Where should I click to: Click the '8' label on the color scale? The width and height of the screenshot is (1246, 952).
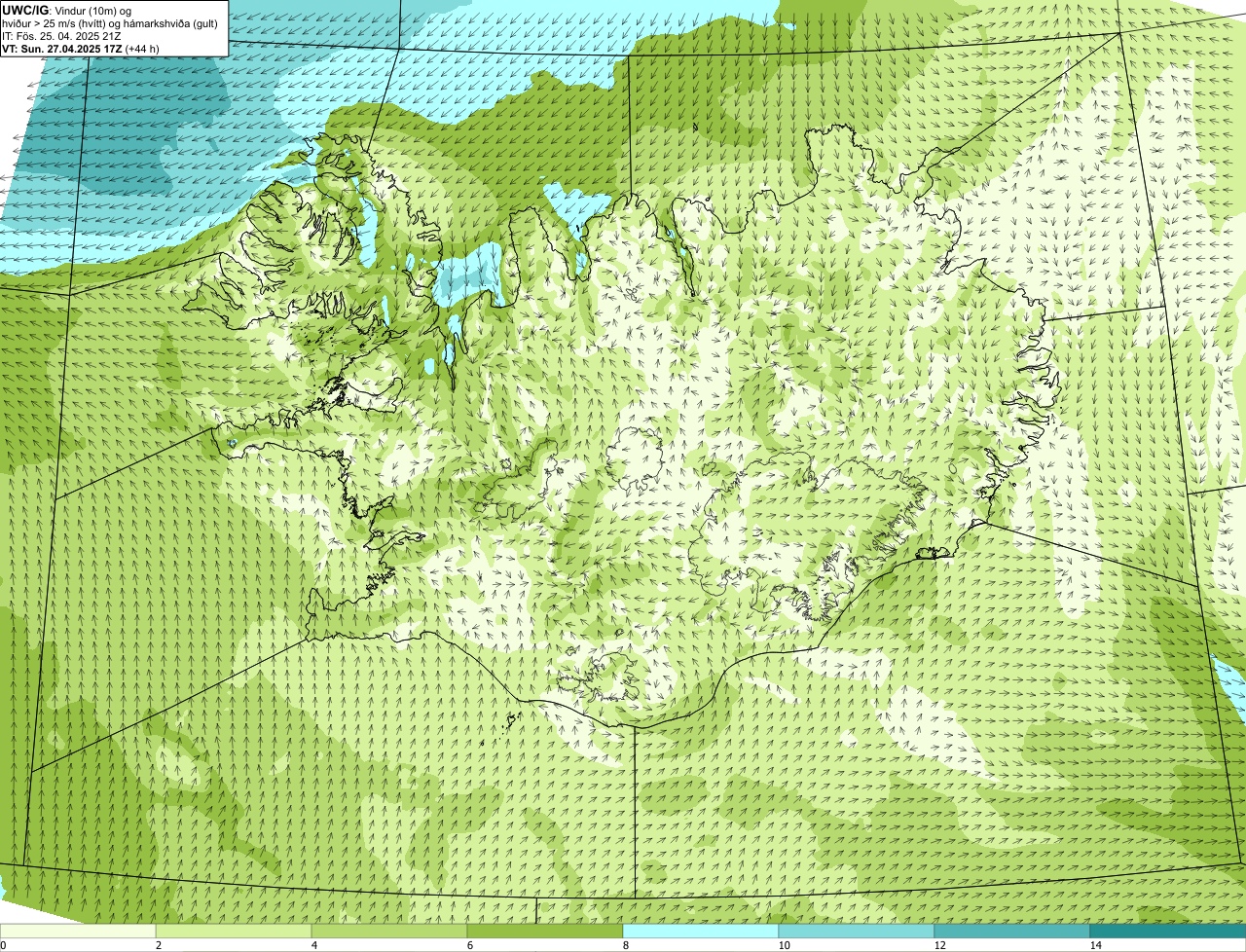pos(625,945)
